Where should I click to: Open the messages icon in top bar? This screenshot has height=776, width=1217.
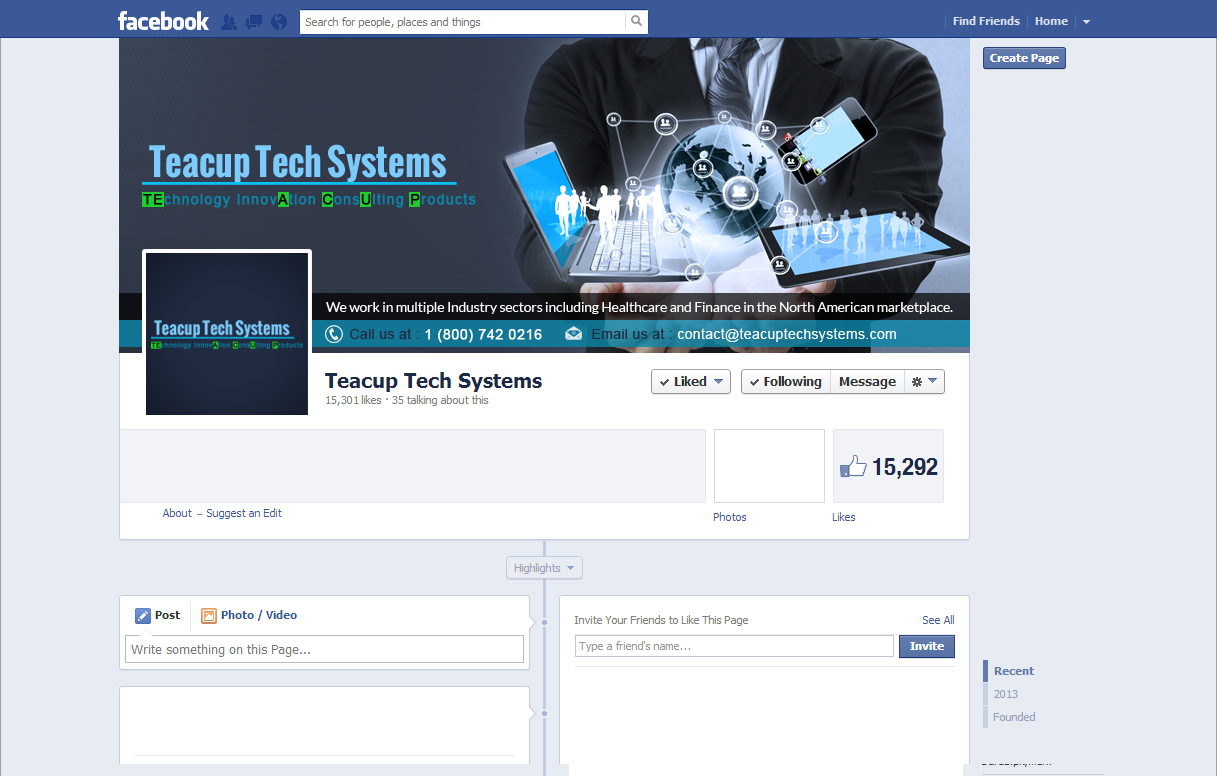pyautogui.click(x=253, y=20)
